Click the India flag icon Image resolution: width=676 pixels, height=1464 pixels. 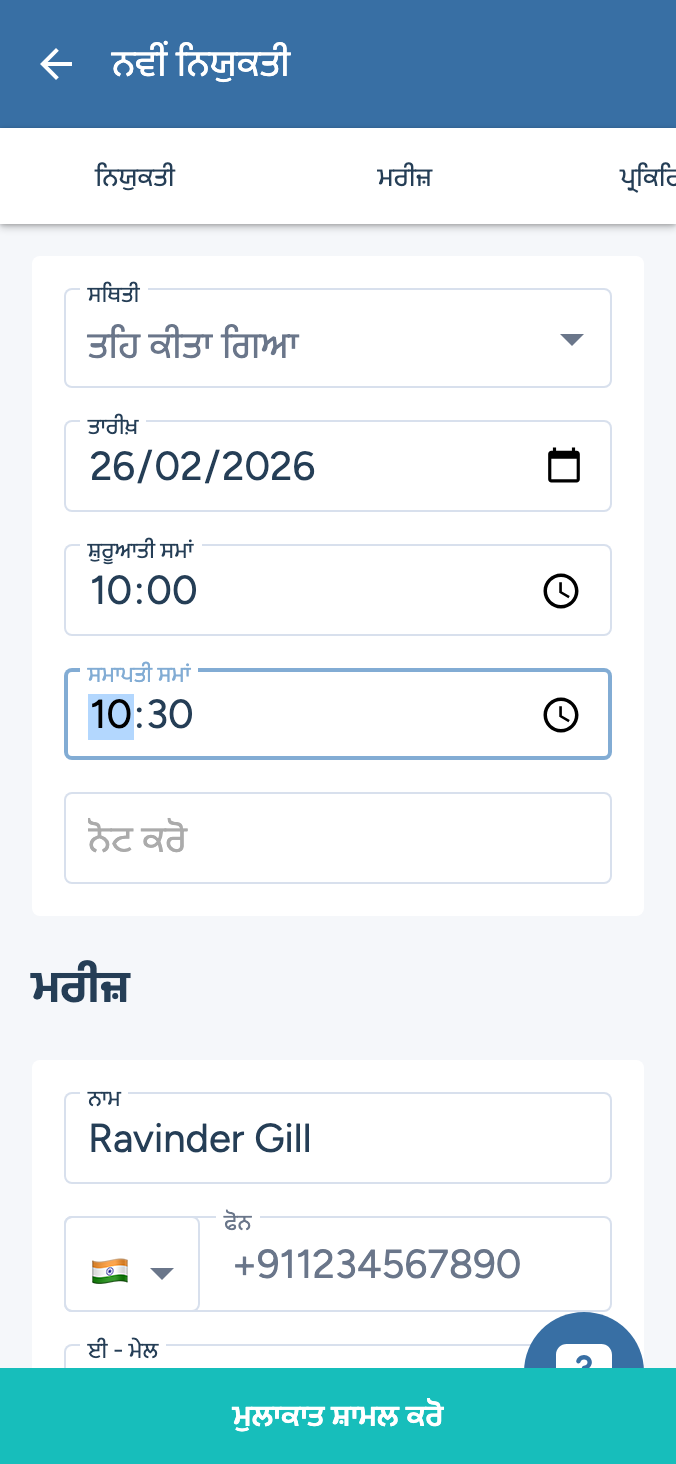tap(109, 1271)
